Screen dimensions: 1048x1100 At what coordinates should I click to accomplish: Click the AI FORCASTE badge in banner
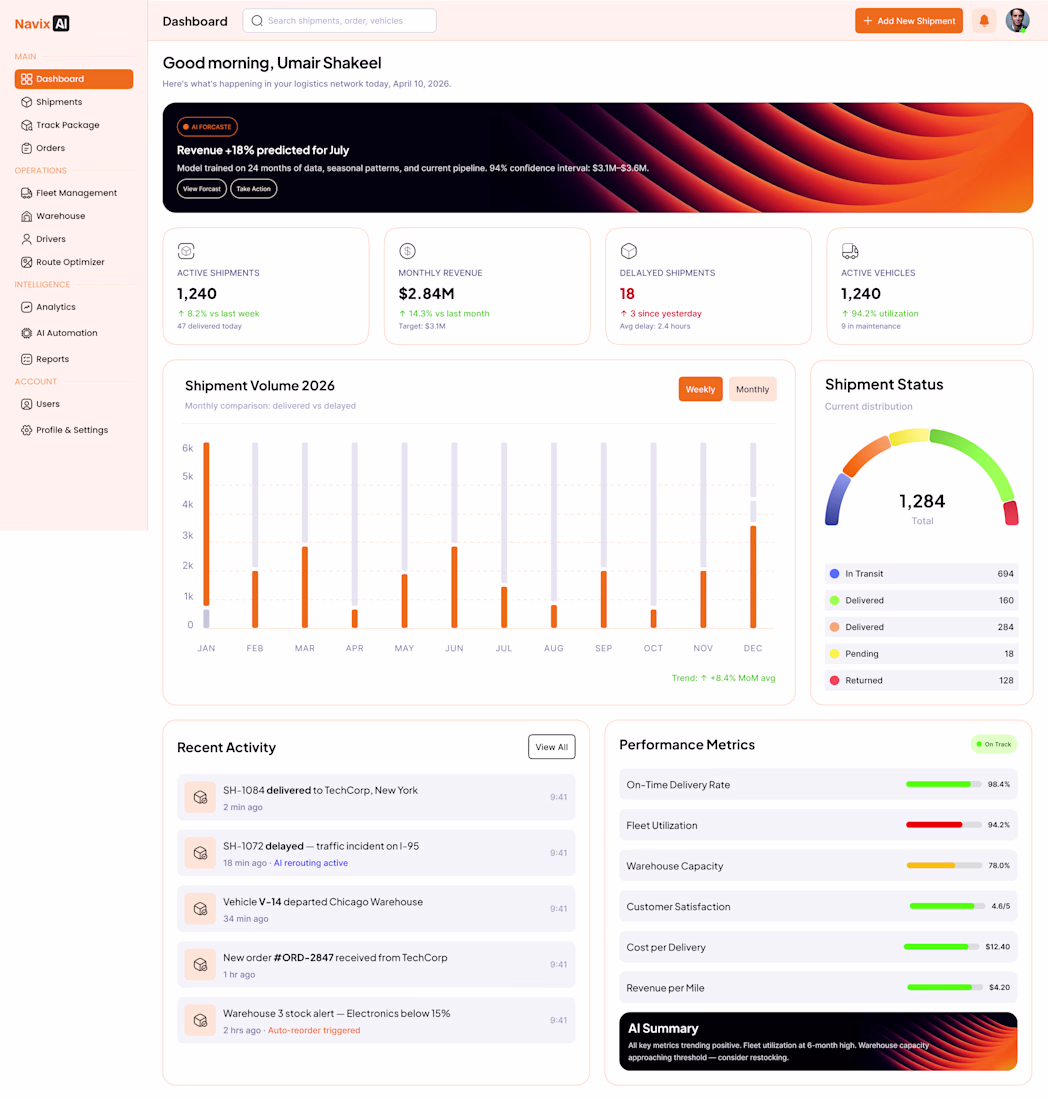(207, 127)
